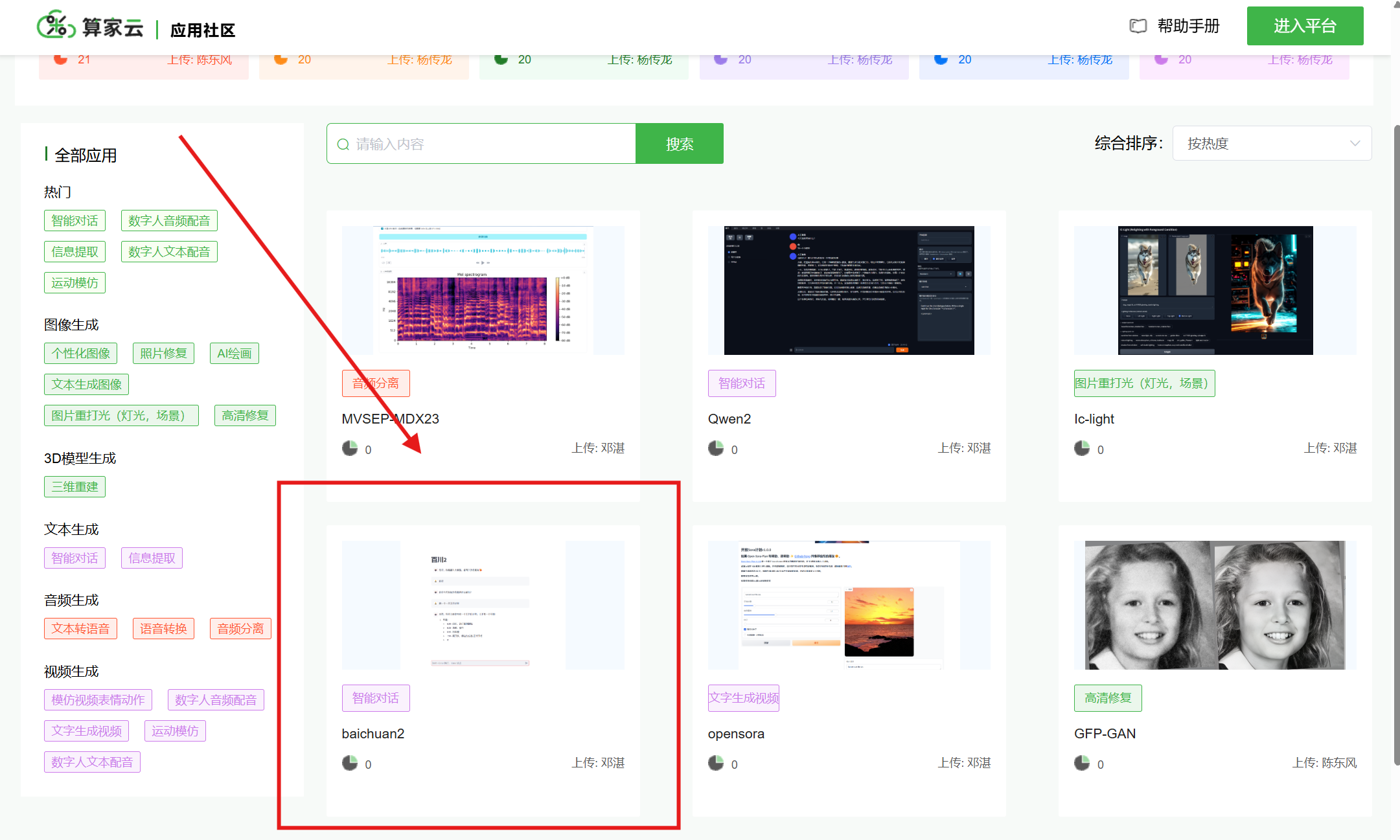Screen dimensions: 1400x840
Task: Click the 音频分离 tag on MVSEP-MDX23 card
Action: click(376, 383)
